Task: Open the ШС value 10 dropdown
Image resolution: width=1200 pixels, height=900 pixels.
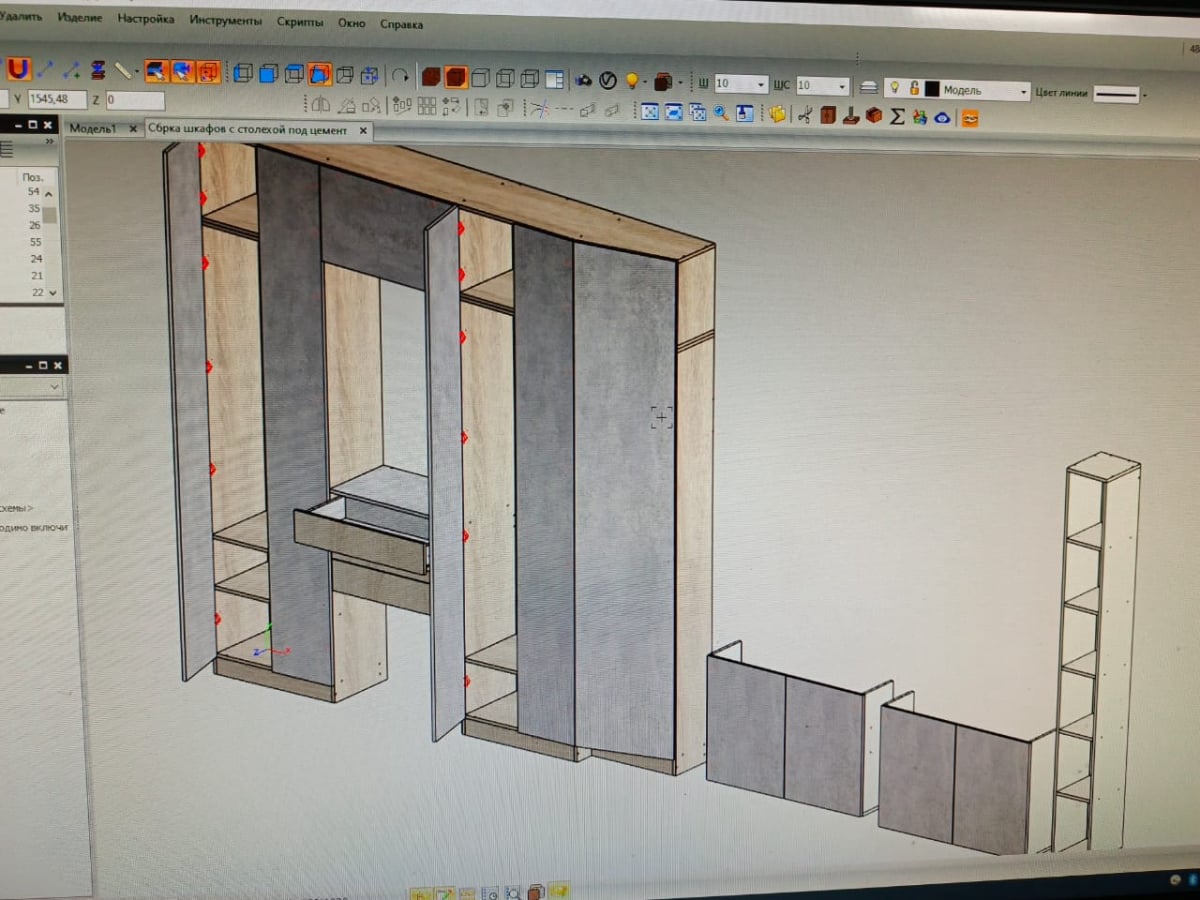Action: 823,86
